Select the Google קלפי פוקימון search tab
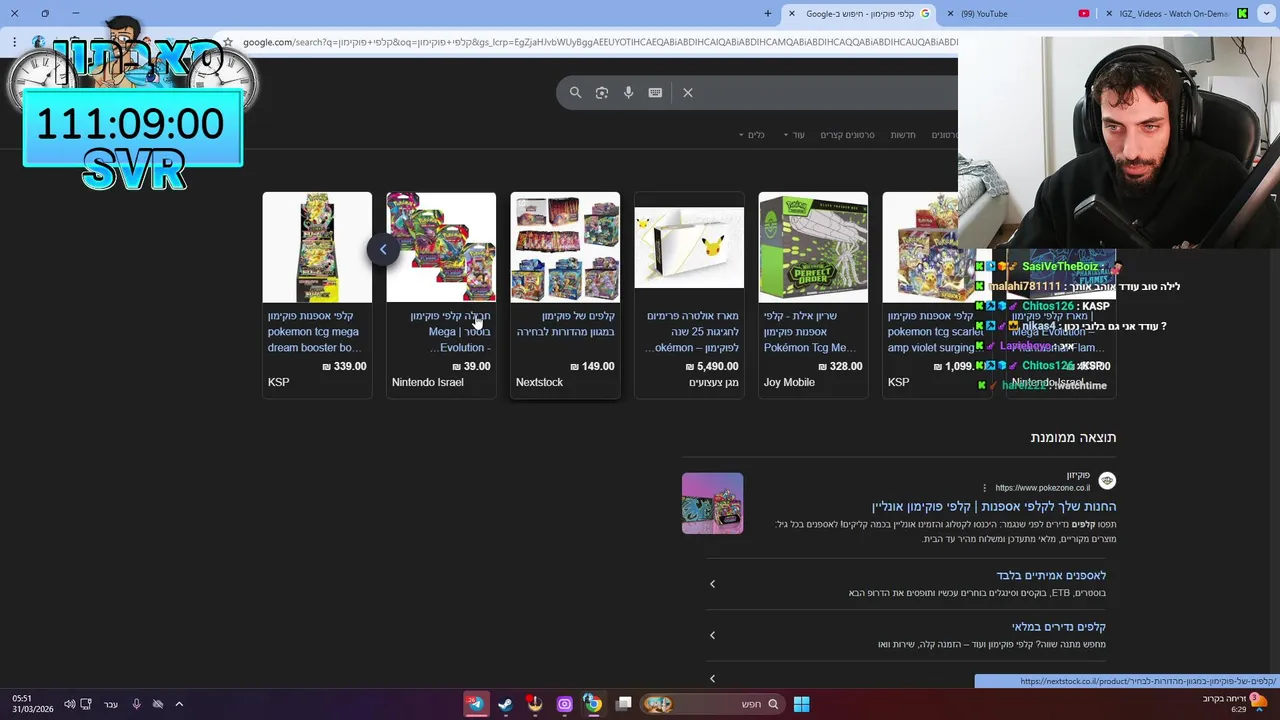The image size is (1280, 720). (x=858, y=13)
